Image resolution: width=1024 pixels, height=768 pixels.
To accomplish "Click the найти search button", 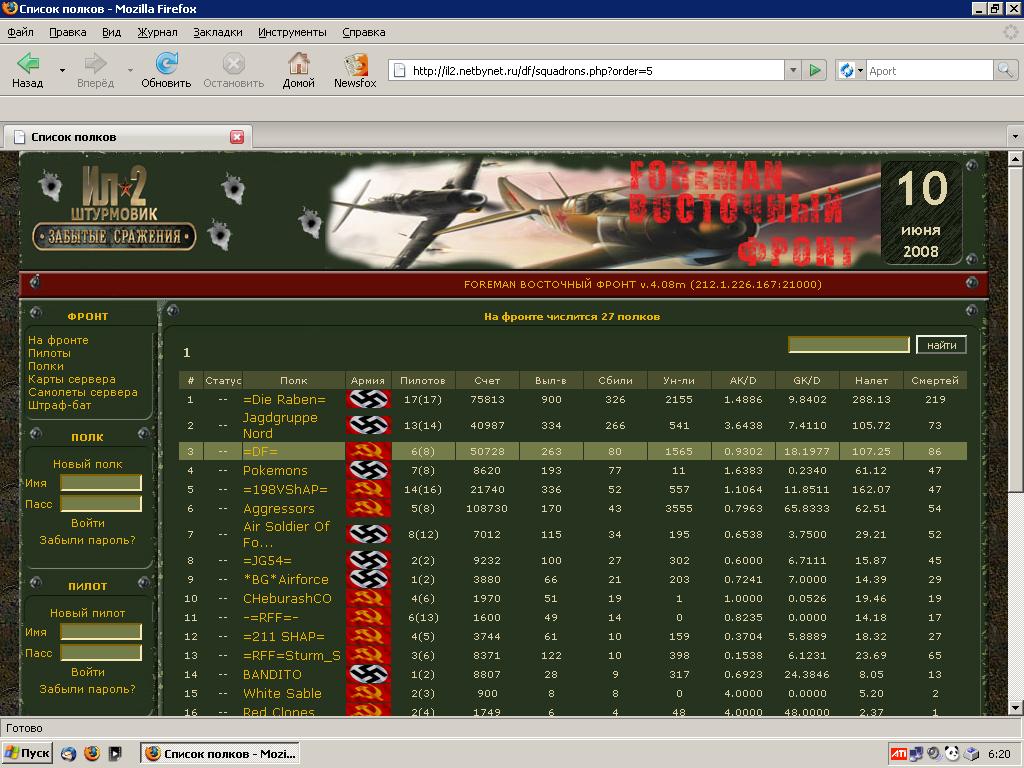I will coord(941,345).
